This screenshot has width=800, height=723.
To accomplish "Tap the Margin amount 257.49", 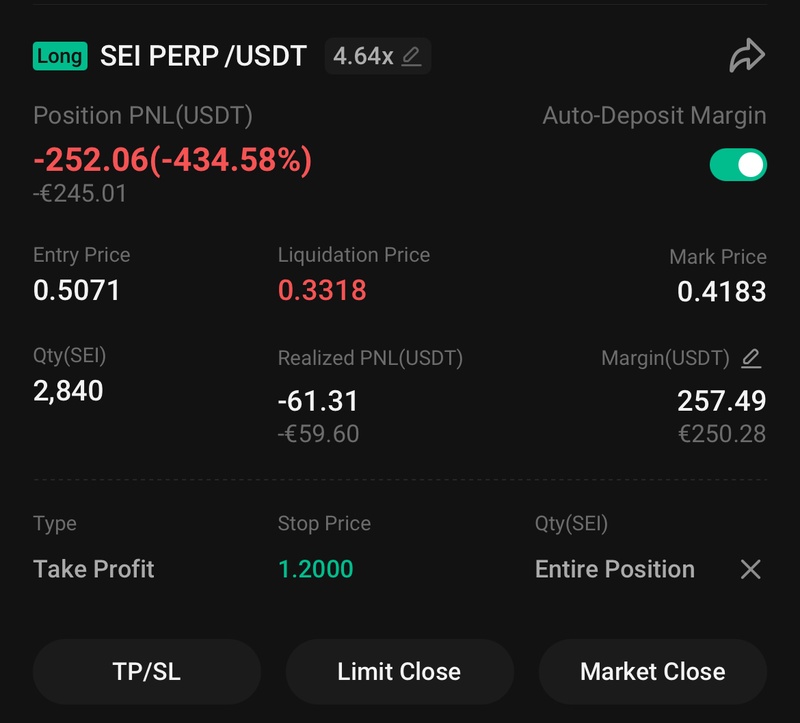I will 721,401.
